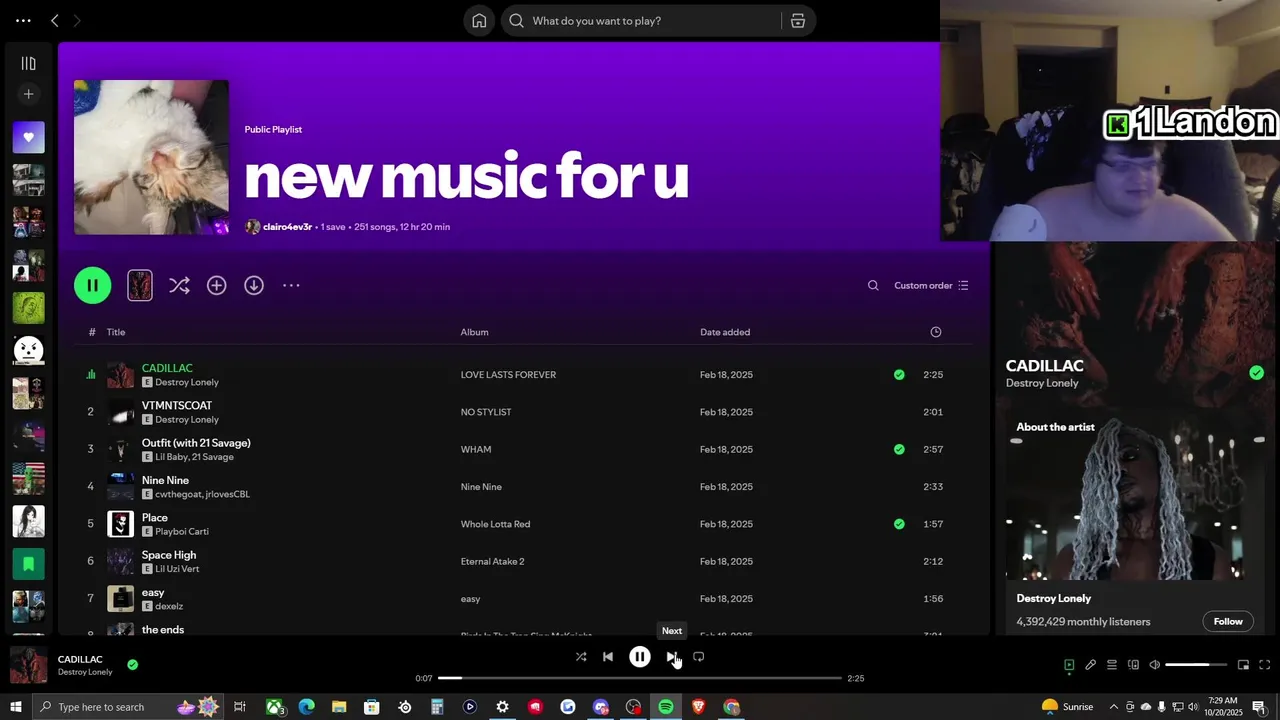The image size is (1280, 720).
Task: Expand Your Library sidebar
Action: point(29,63)
